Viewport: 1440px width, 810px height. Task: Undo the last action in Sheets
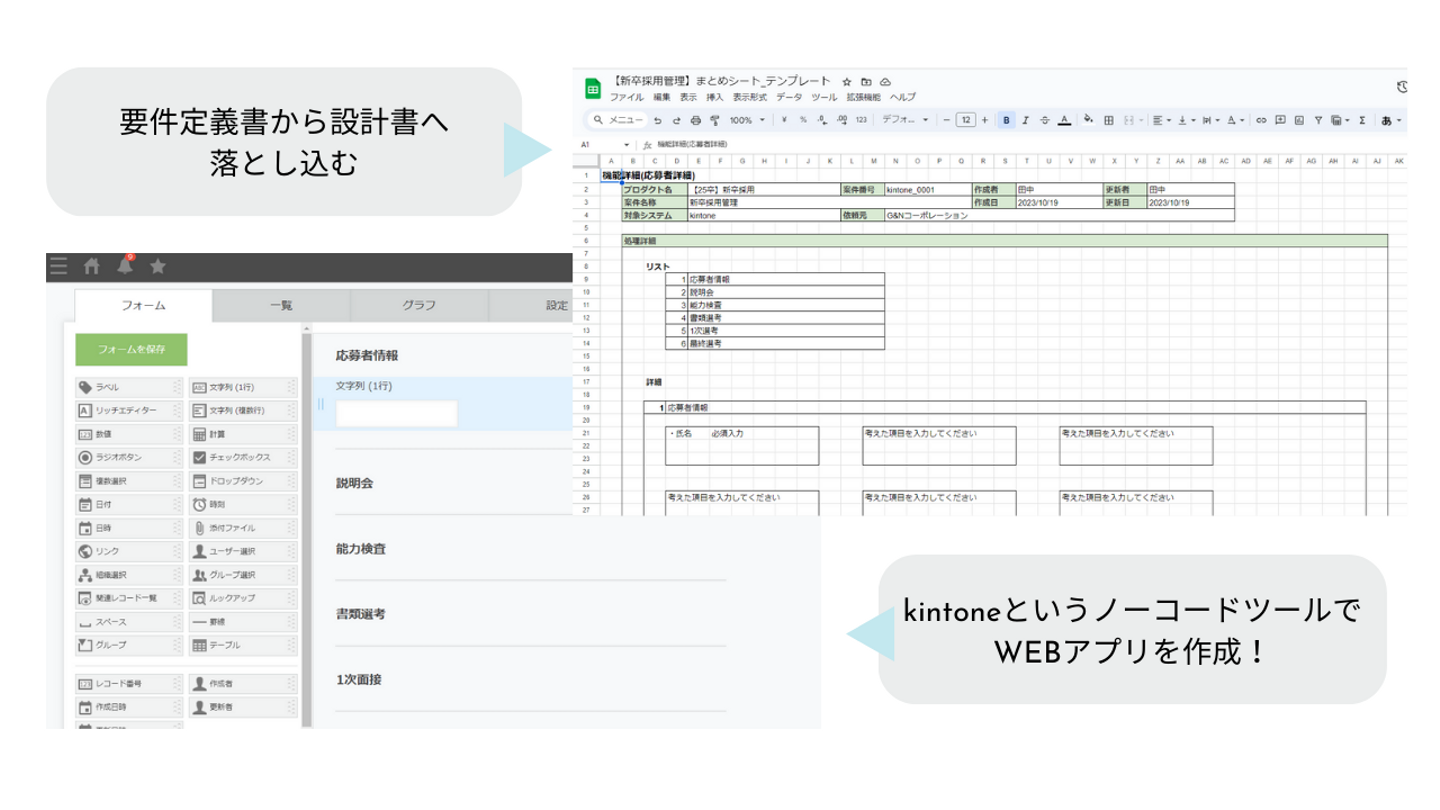[x=658, y=120]
